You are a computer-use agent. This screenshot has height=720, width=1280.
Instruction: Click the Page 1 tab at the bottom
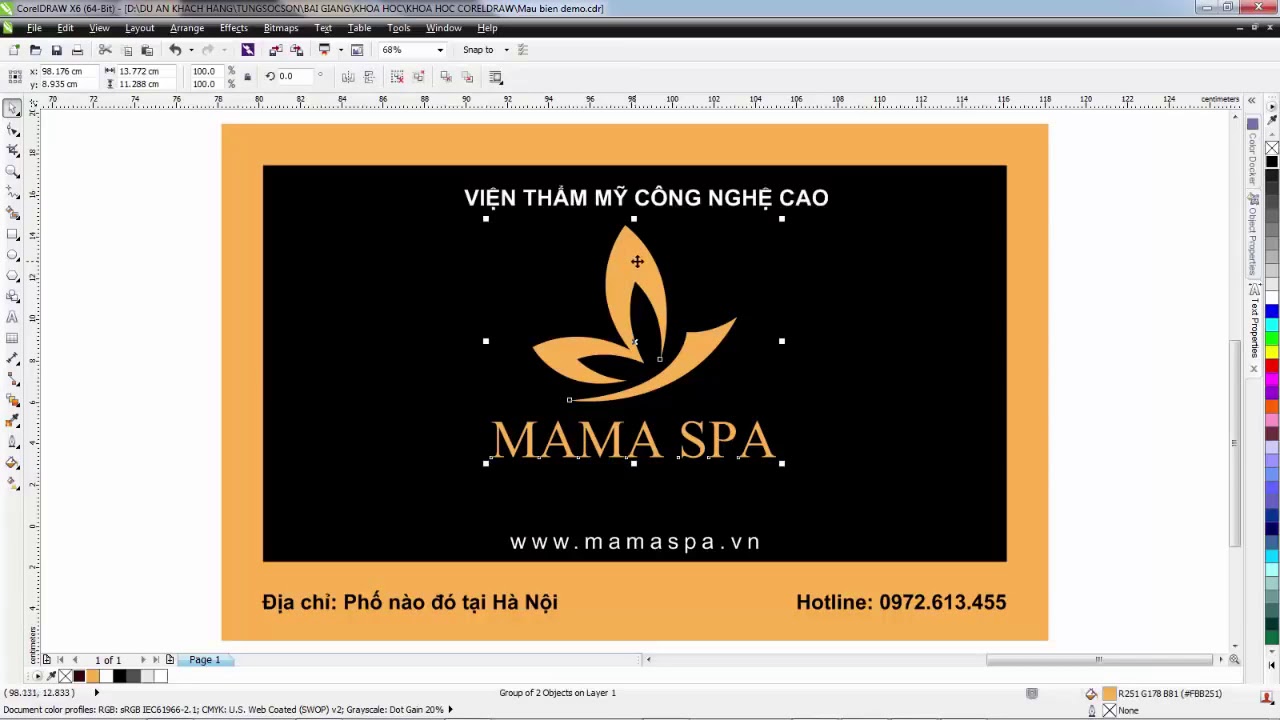[204, 659]
